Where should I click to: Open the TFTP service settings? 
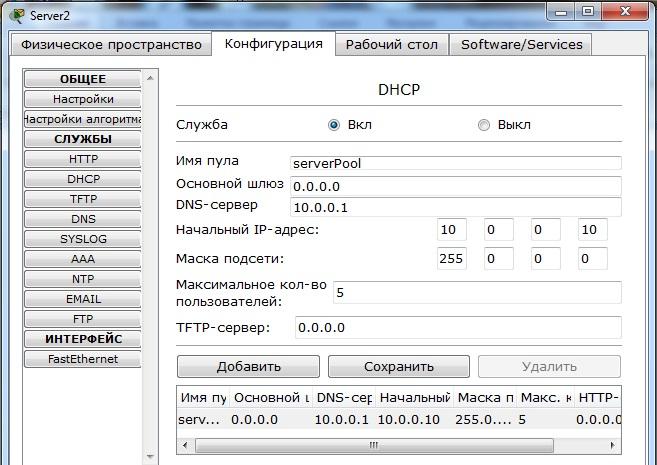click(83, 199)
